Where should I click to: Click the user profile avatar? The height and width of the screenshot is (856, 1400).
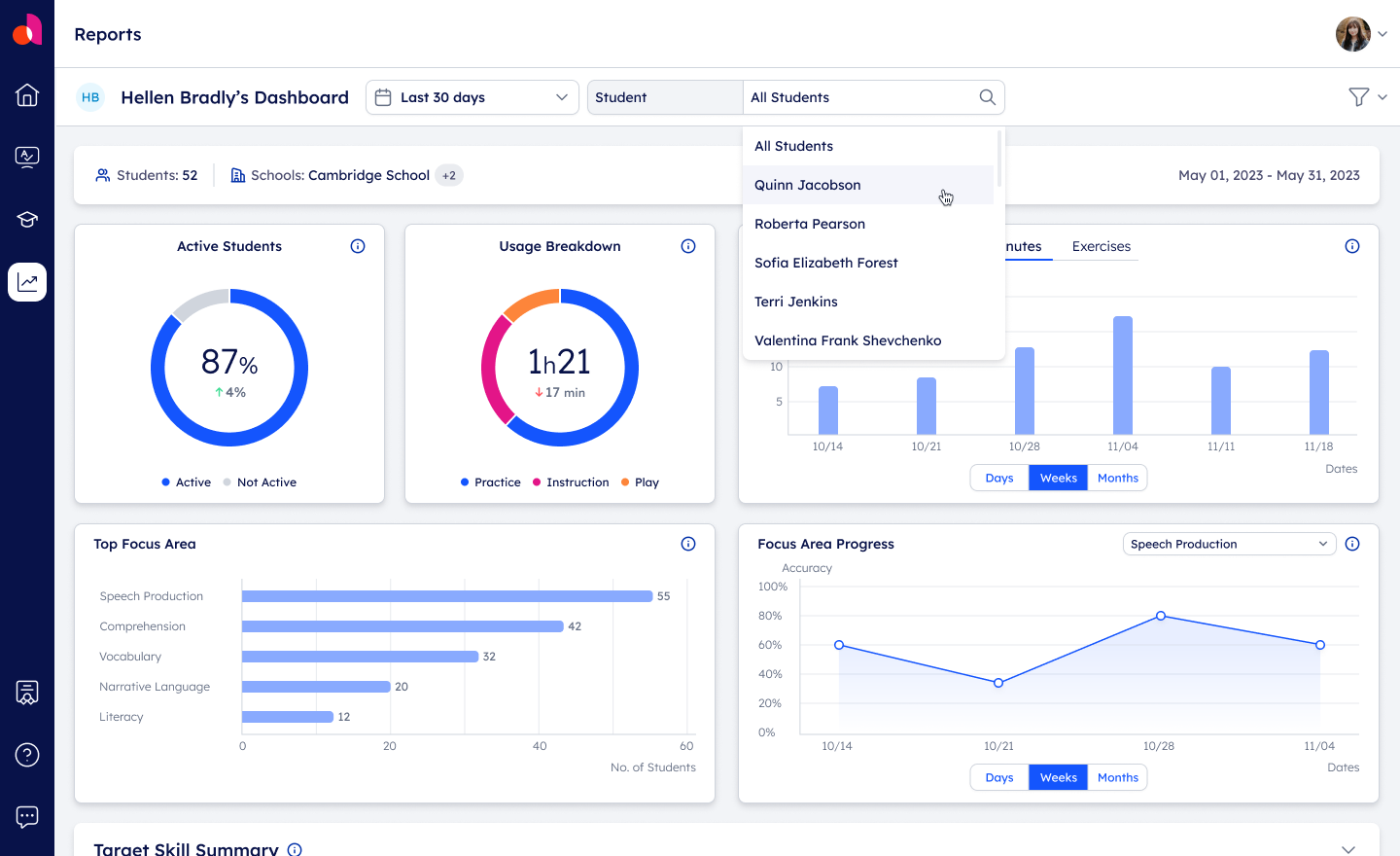[x=1353, y=34]
